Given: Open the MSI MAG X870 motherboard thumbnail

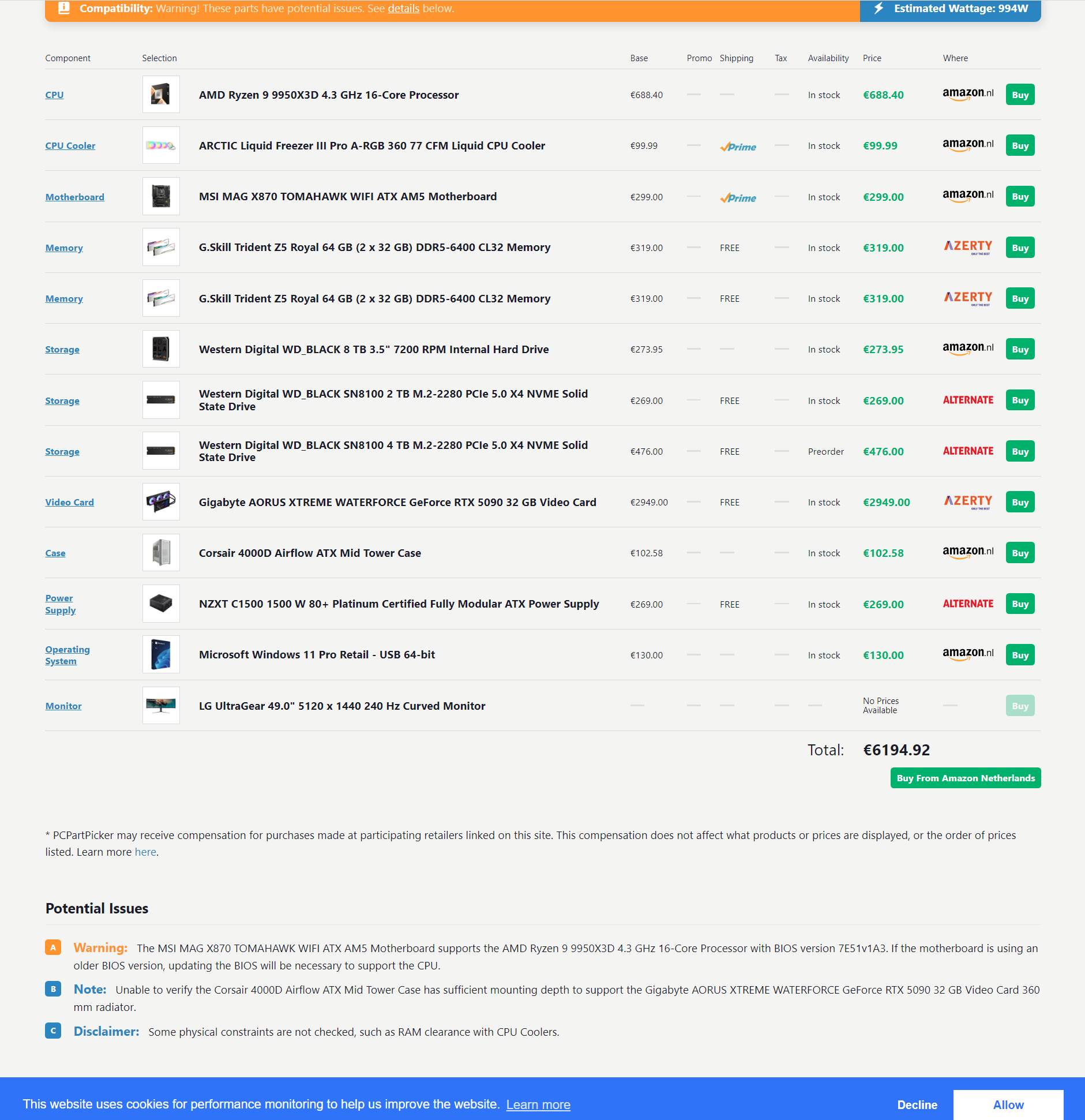Looking at the screenshot, I should point(161,196).
